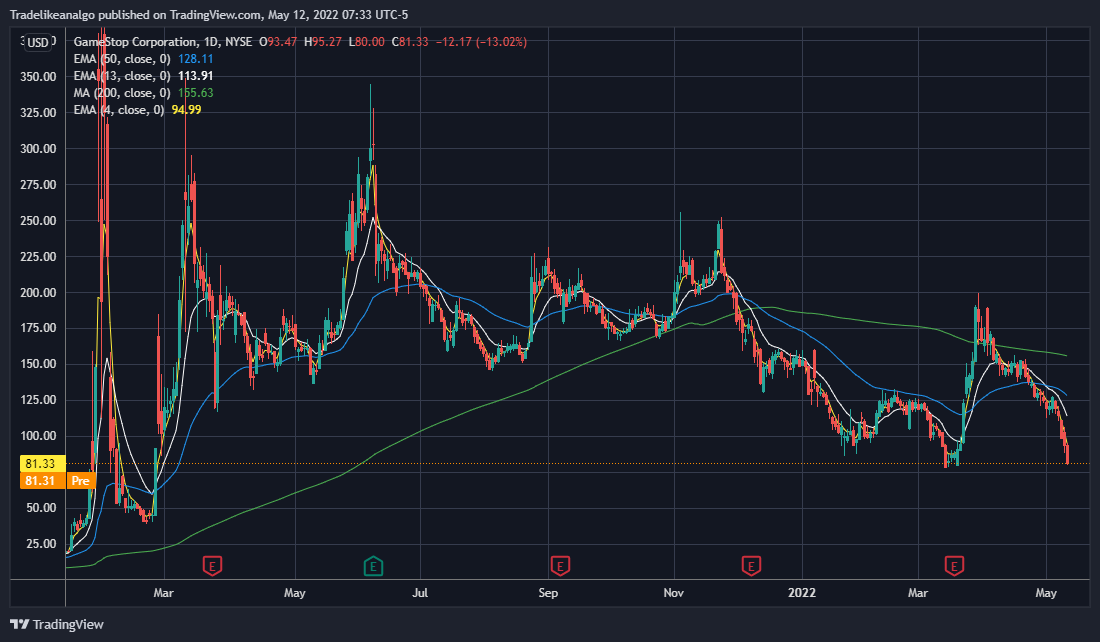Image resolution: width=1100 pixels, height=642 pixels.
Task: Click the close value C81.33
Action: click(410, 42)
